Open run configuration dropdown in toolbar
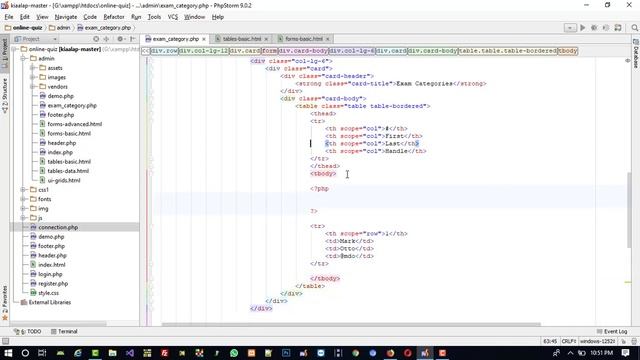640x360 pixels. coord(570,28)
